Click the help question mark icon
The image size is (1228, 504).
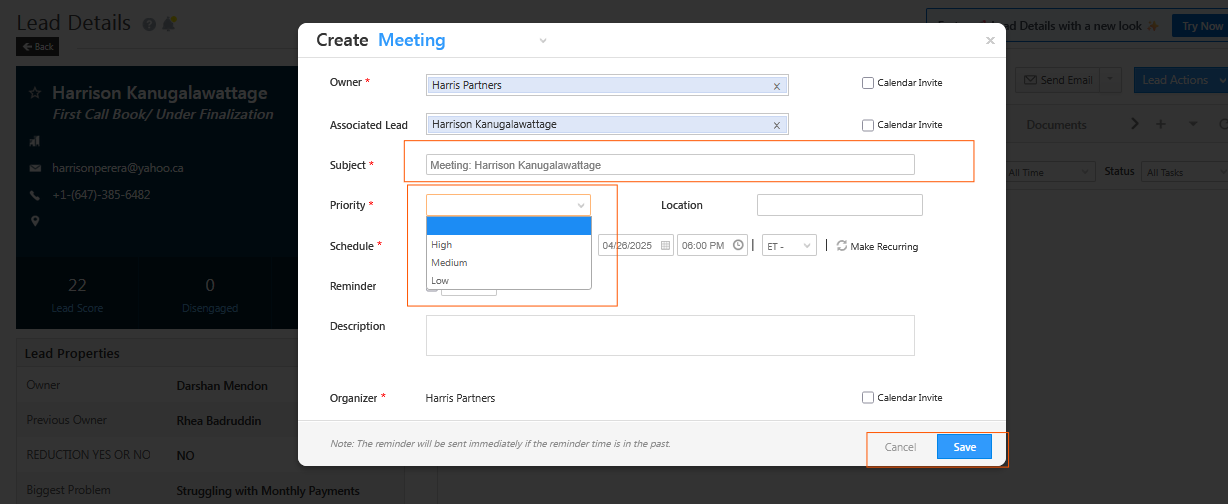tap(149, 24)
